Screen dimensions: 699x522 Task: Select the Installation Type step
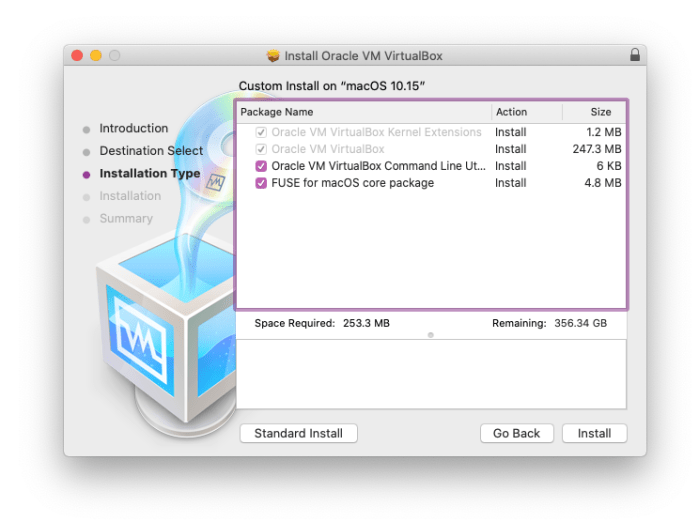click(149, 173)
